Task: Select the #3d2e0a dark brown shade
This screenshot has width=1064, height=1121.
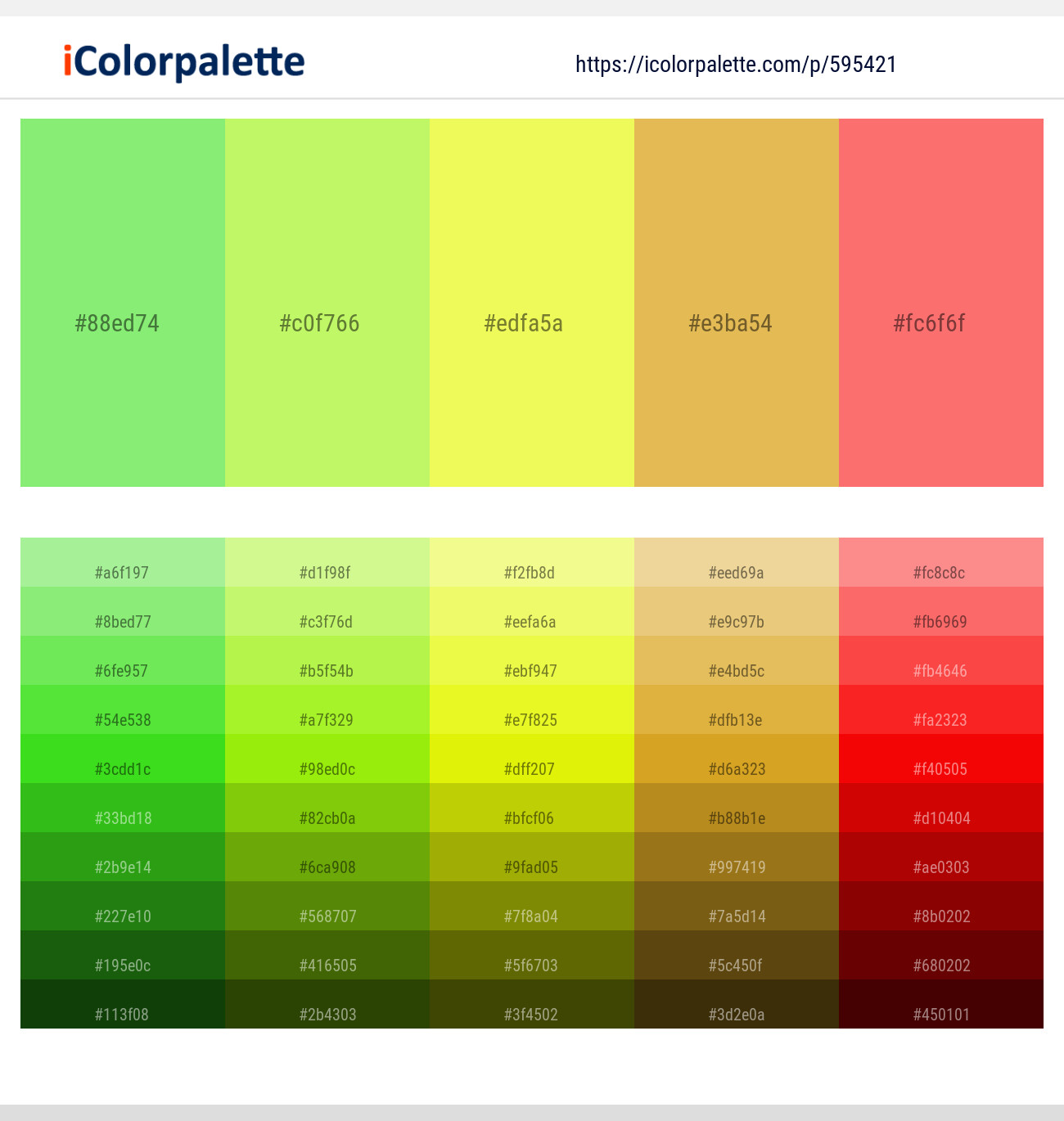Action: pyautogui.click(x=737, y=1004)
